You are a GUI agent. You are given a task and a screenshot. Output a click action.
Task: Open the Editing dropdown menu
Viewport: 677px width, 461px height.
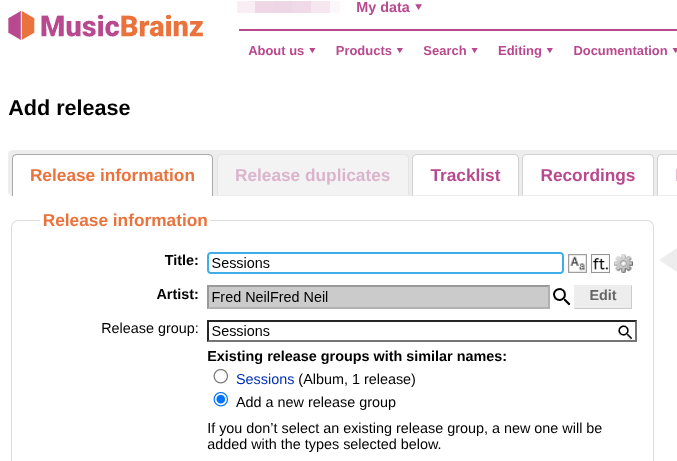point(525,51)
